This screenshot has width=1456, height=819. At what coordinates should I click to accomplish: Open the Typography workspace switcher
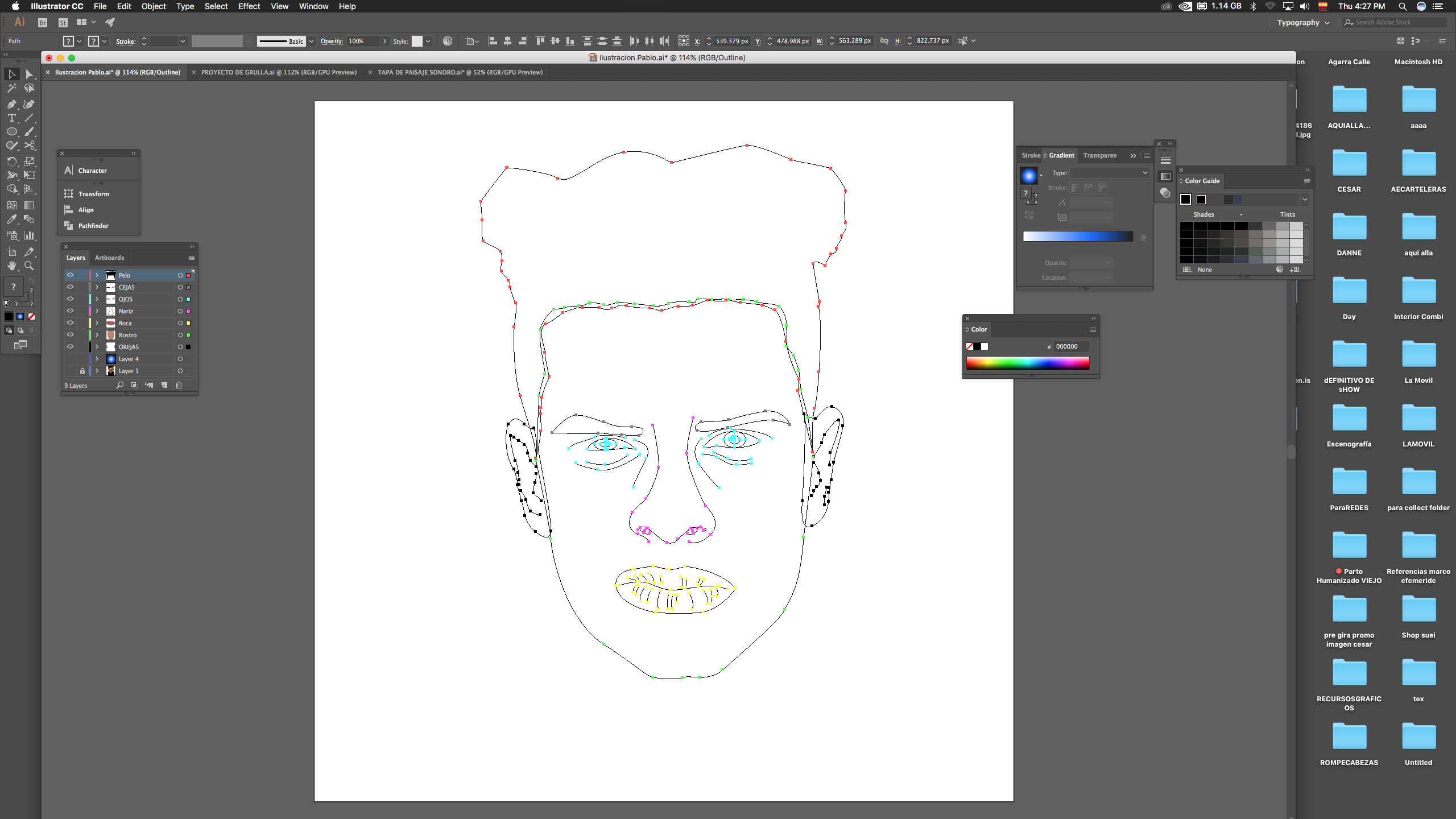point(1302,23)
